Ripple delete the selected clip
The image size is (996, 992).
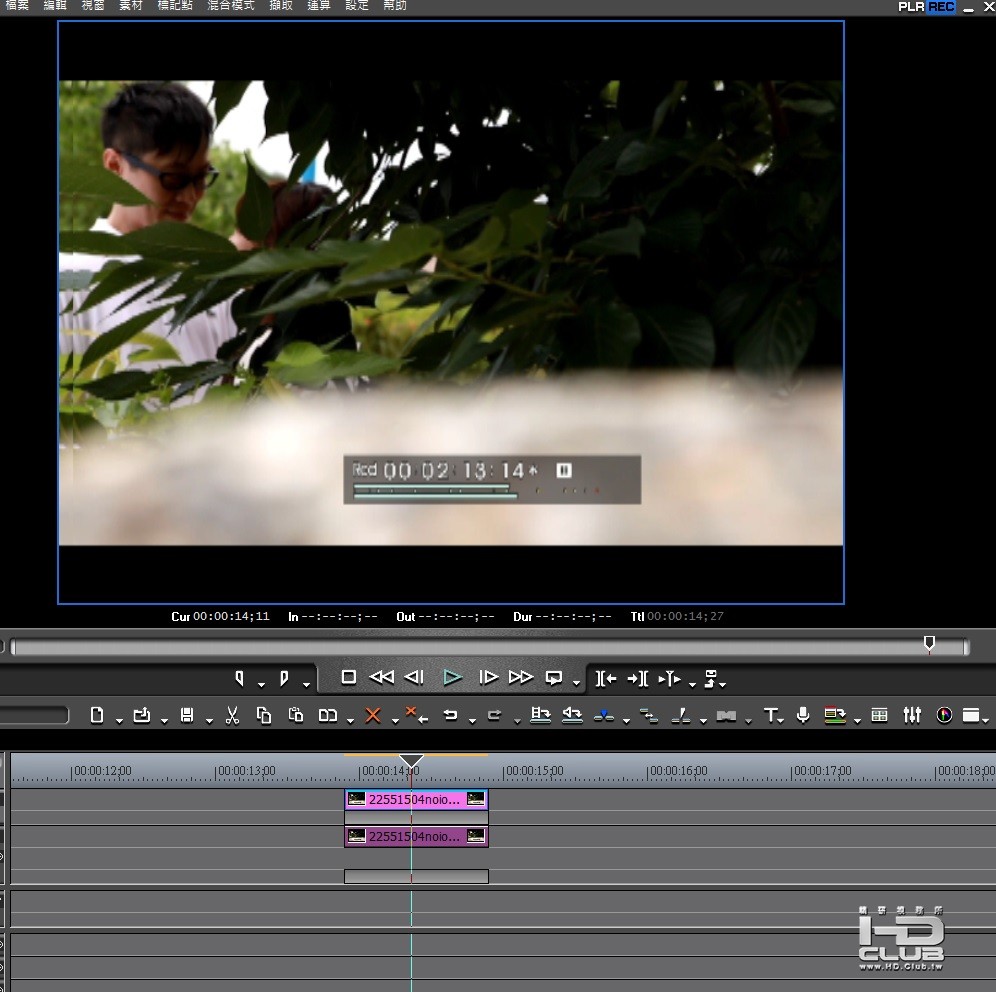click(x=417, y=715)
